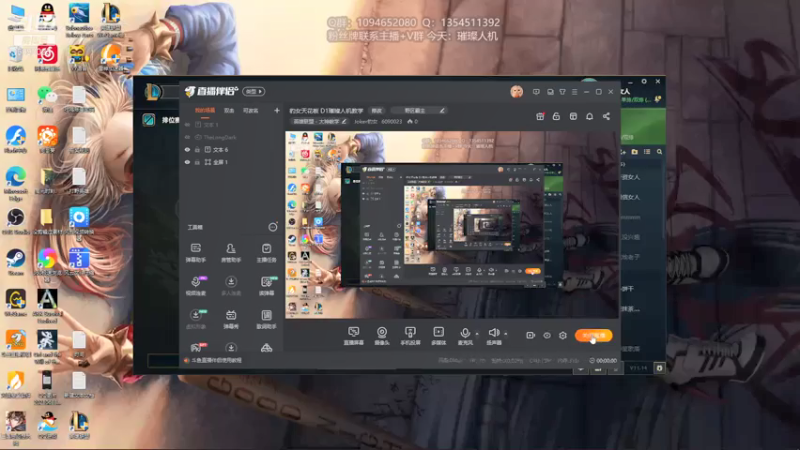Image resolution: width=800 pixels, height=450 pixels.
Task: Show the hidden TheLongDark source via eye
Action: 187,137
